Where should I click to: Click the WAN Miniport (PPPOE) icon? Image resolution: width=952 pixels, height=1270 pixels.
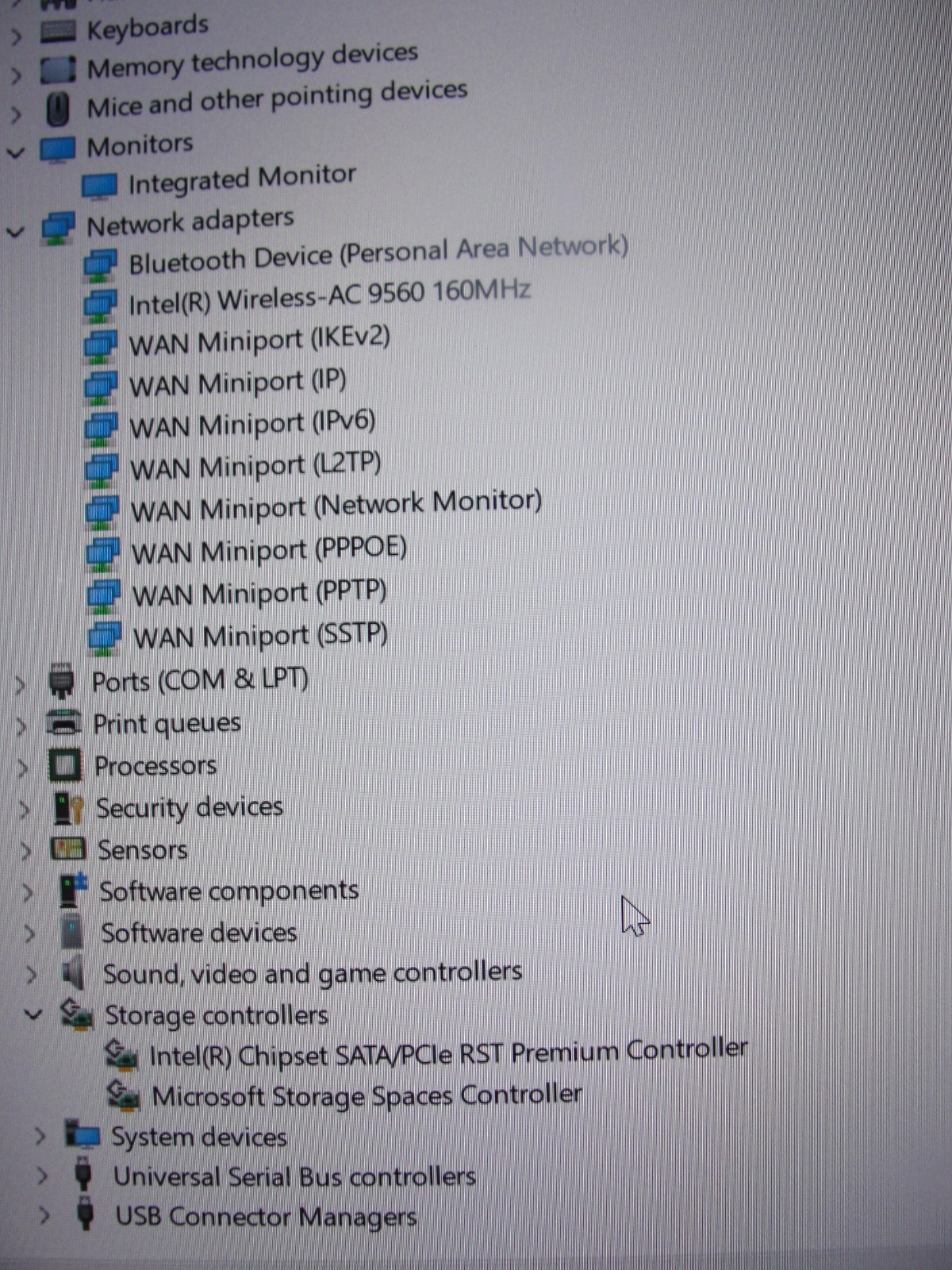(103, 554)
